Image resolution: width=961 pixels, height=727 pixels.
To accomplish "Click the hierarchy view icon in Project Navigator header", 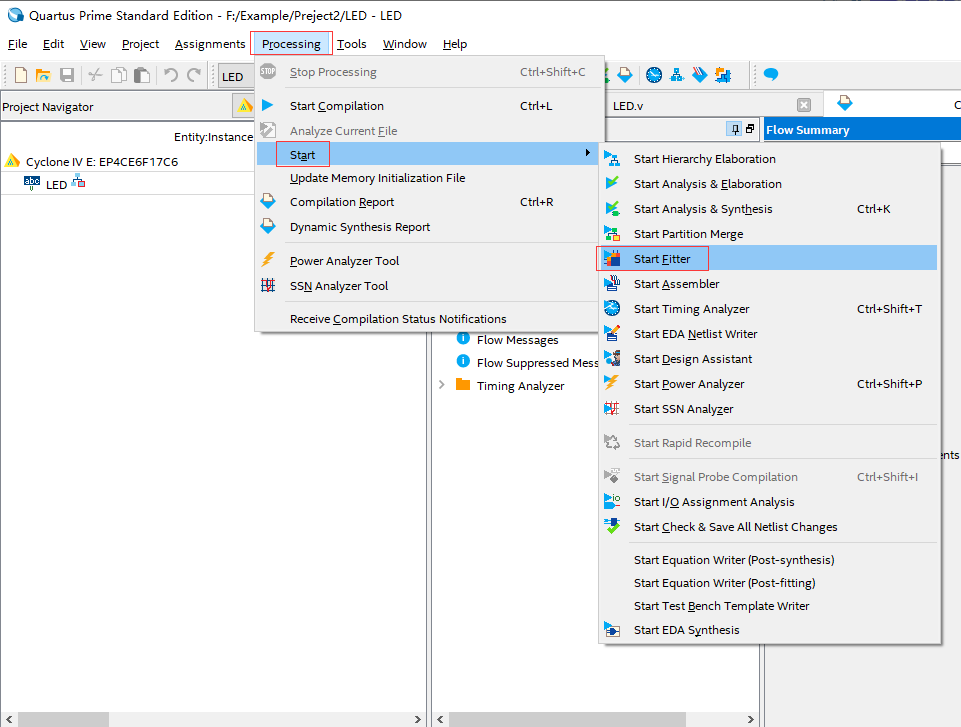I will (x=244, y=106).
